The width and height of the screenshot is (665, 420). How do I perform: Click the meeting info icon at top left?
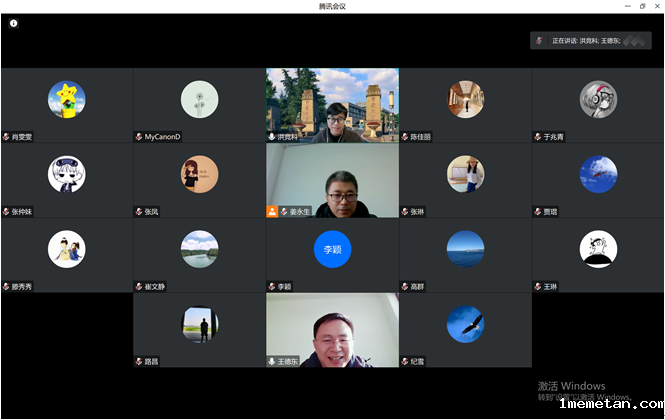14,23
